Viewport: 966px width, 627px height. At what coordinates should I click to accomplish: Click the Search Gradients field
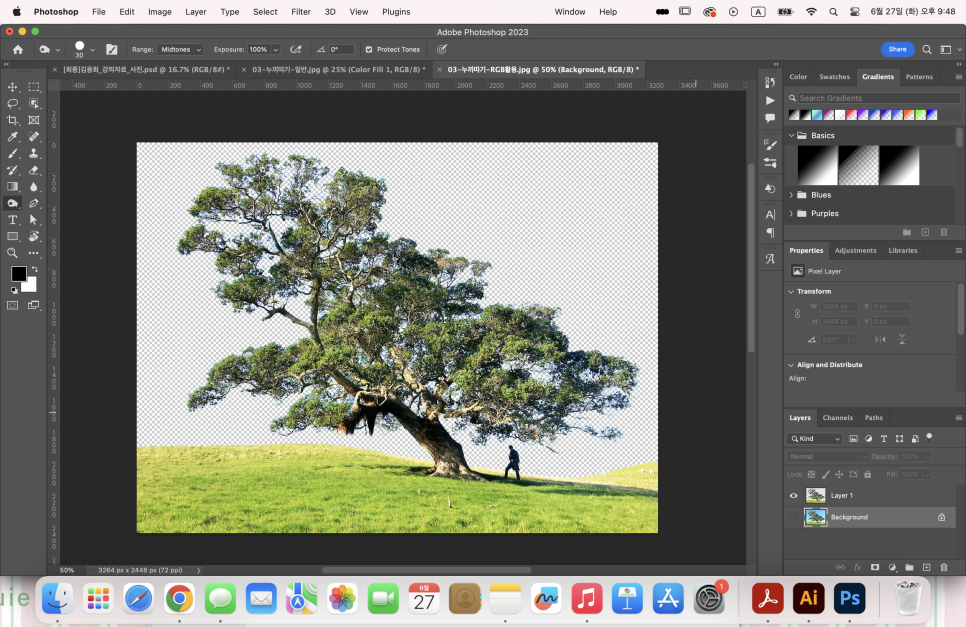coord(870,98)
